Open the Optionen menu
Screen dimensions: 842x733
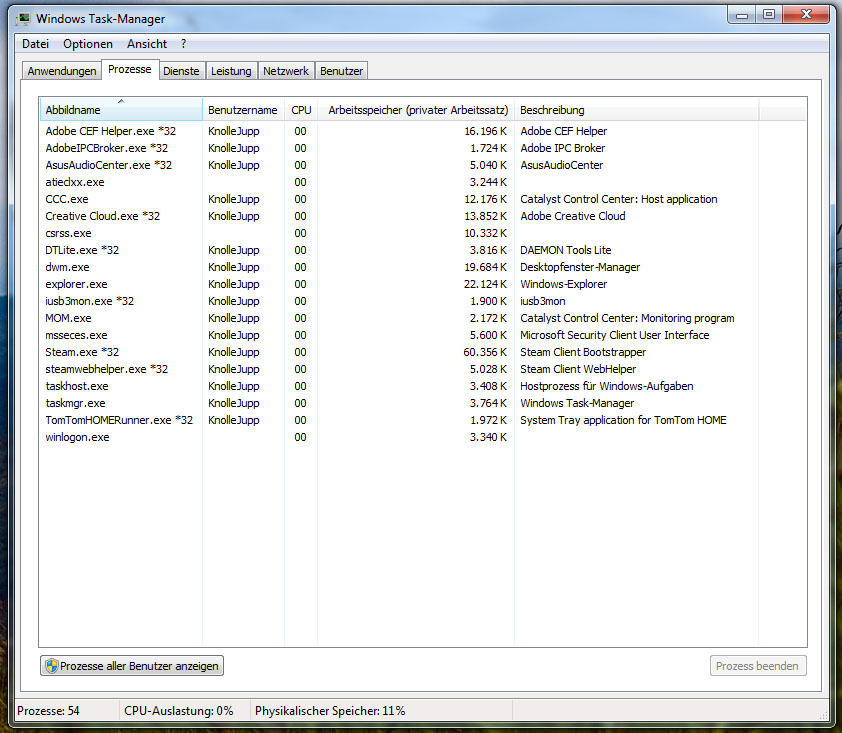(88, 44)
